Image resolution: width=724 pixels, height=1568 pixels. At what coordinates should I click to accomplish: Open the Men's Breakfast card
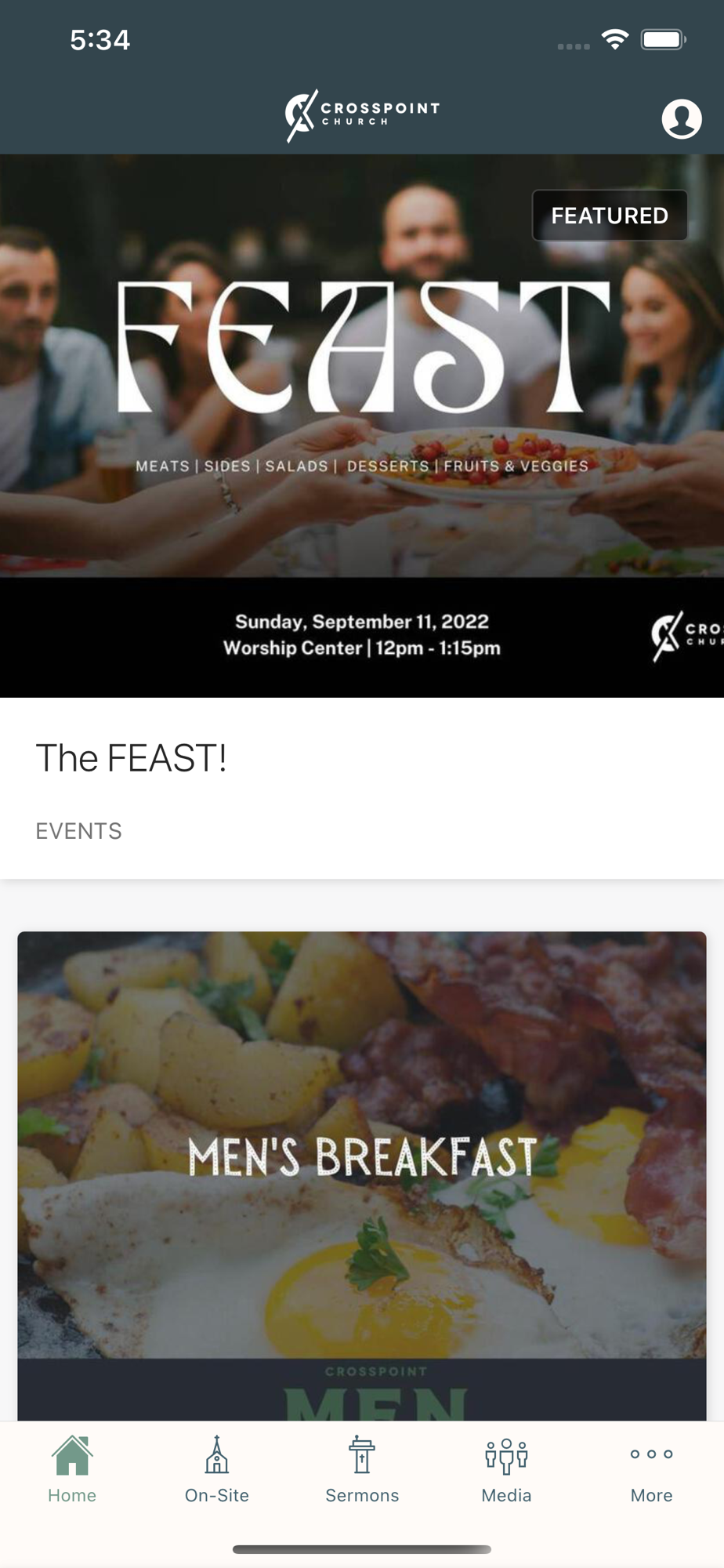click(x=362, y=1176)
